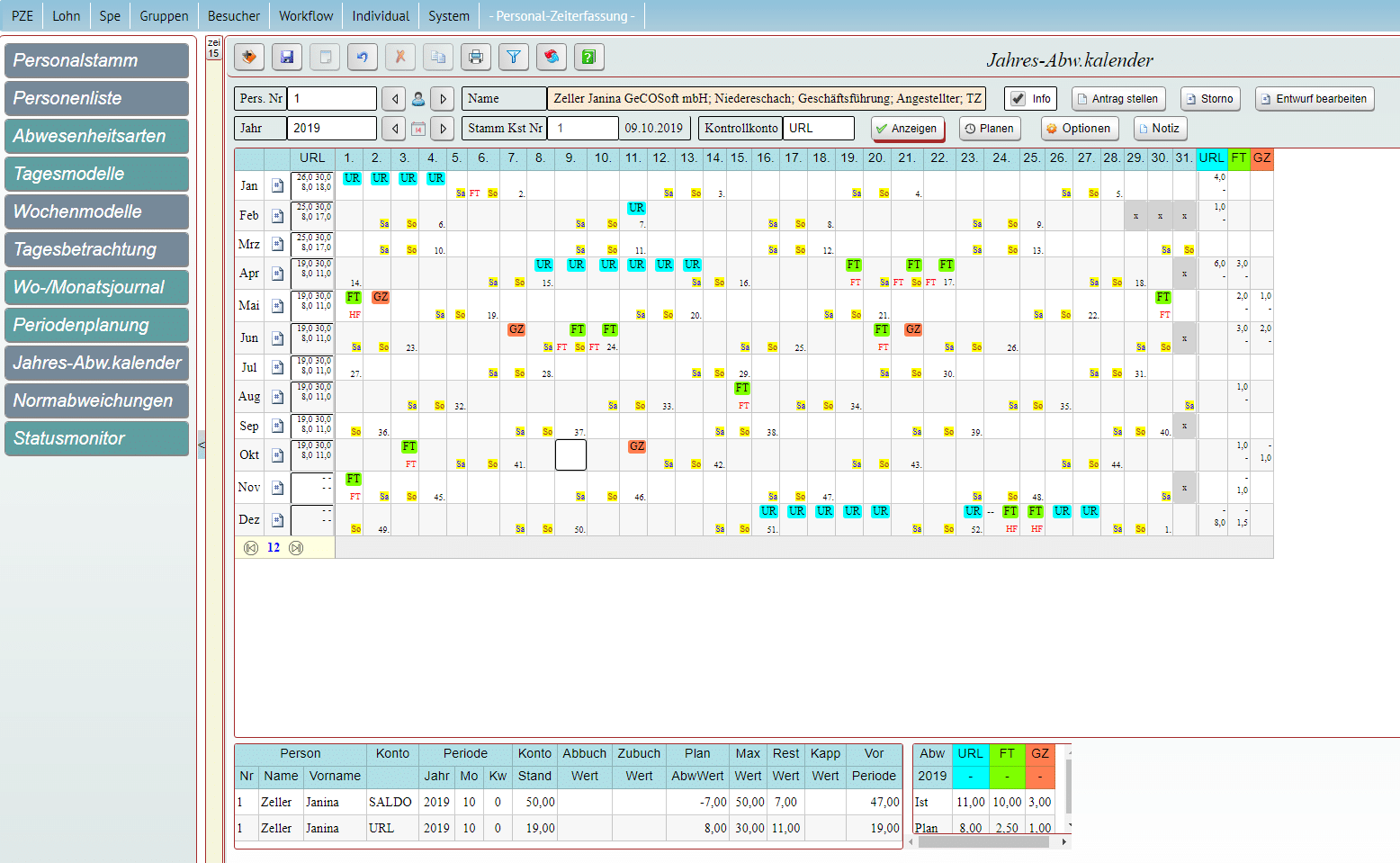Viewport: 1400px width, 863px height.
Task: Click the undo arrow toolbar icon
Action: click(363, 57)
